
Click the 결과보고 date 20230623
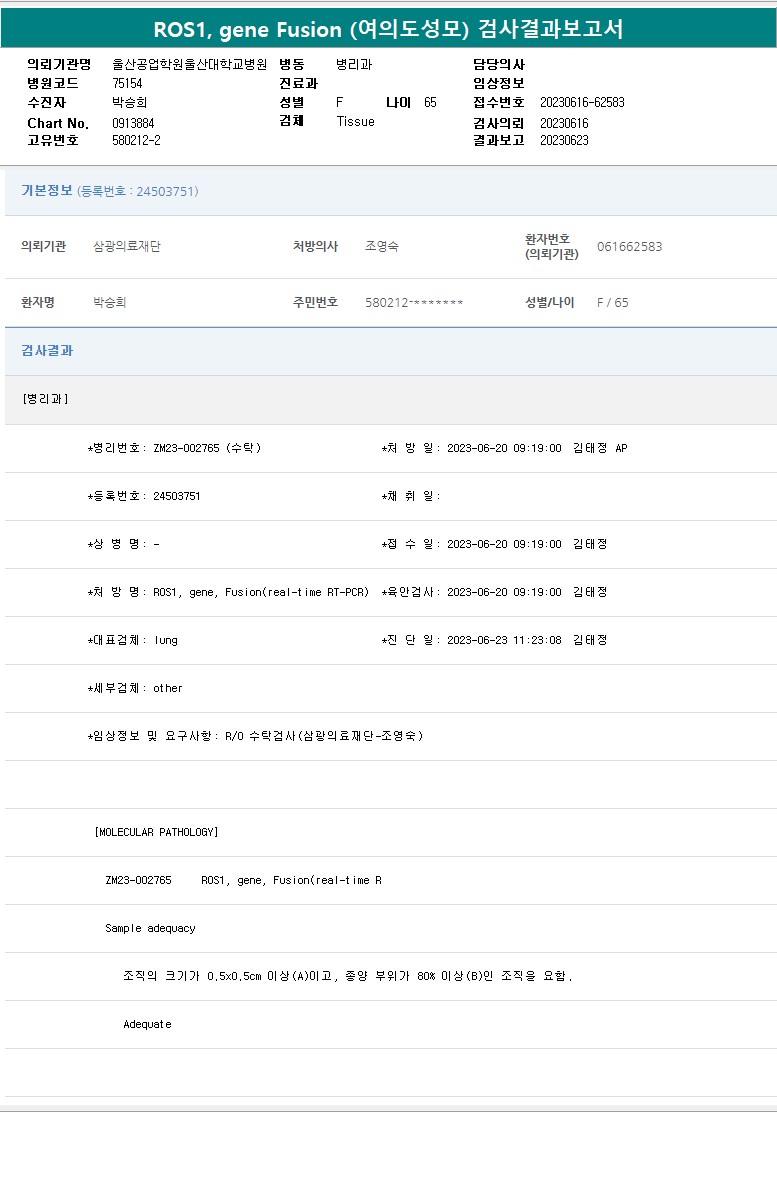coord(564,141)
